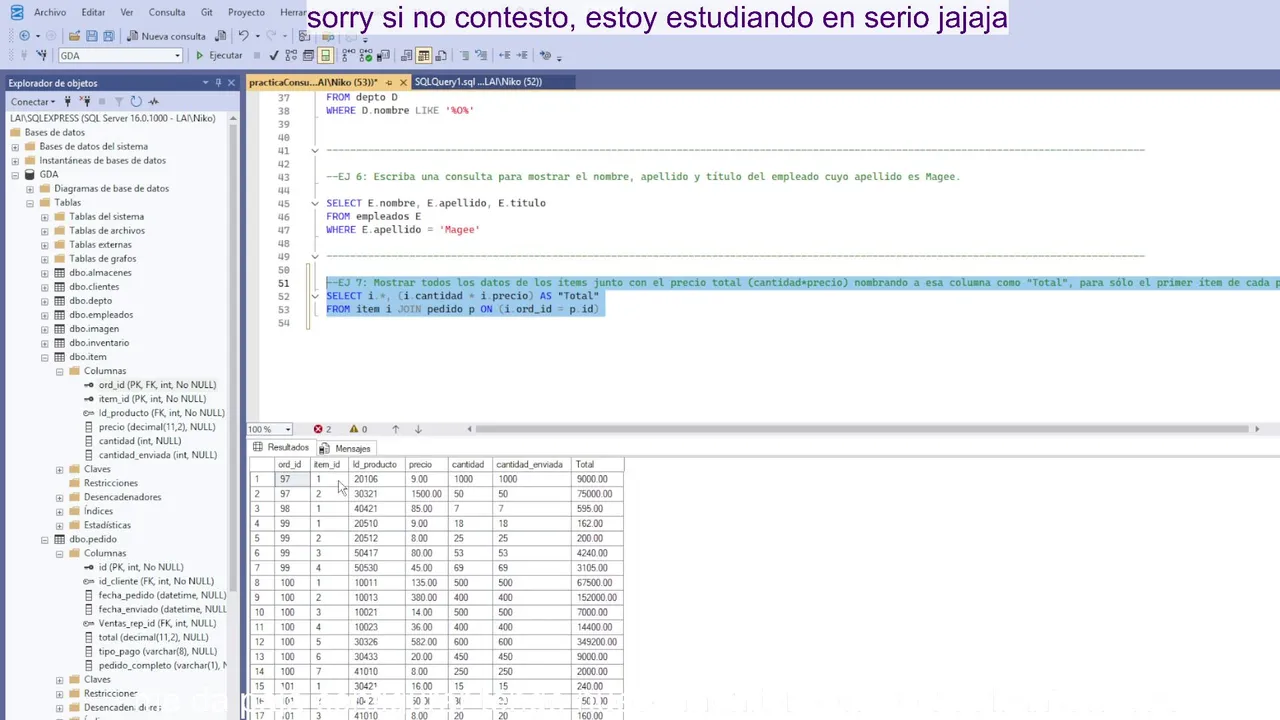Screen dimensions: 1280x720
Task: Close the practicaConsu... query tab
Action: point(403,82)
